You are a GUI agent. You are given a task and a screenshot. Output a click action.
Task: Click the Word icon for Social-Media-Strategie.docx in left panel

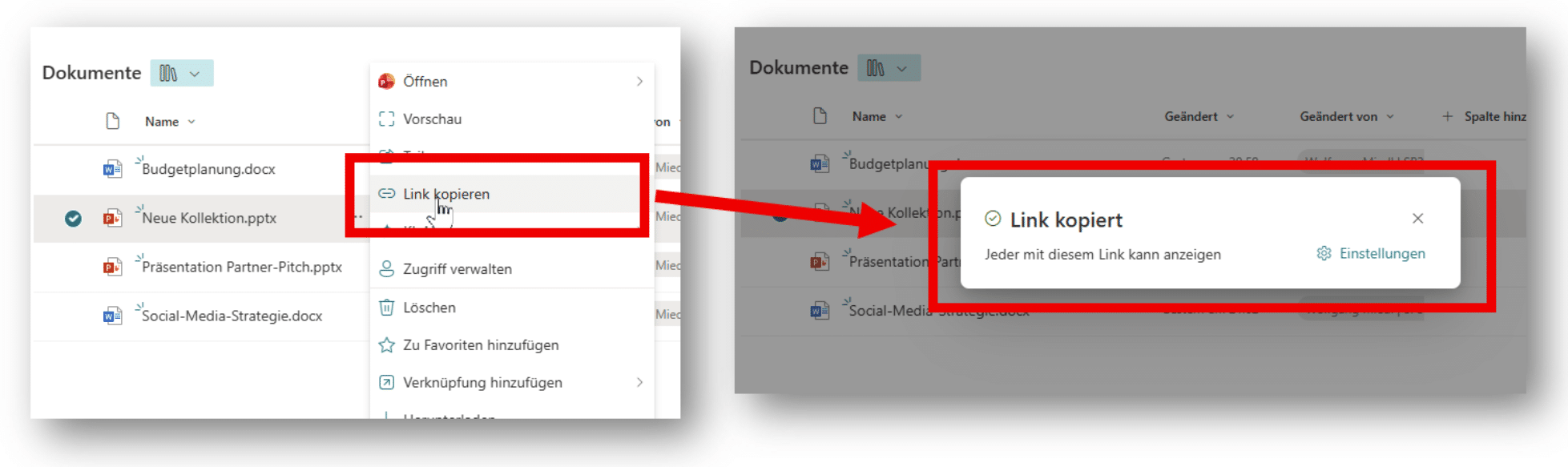point(112,316)
